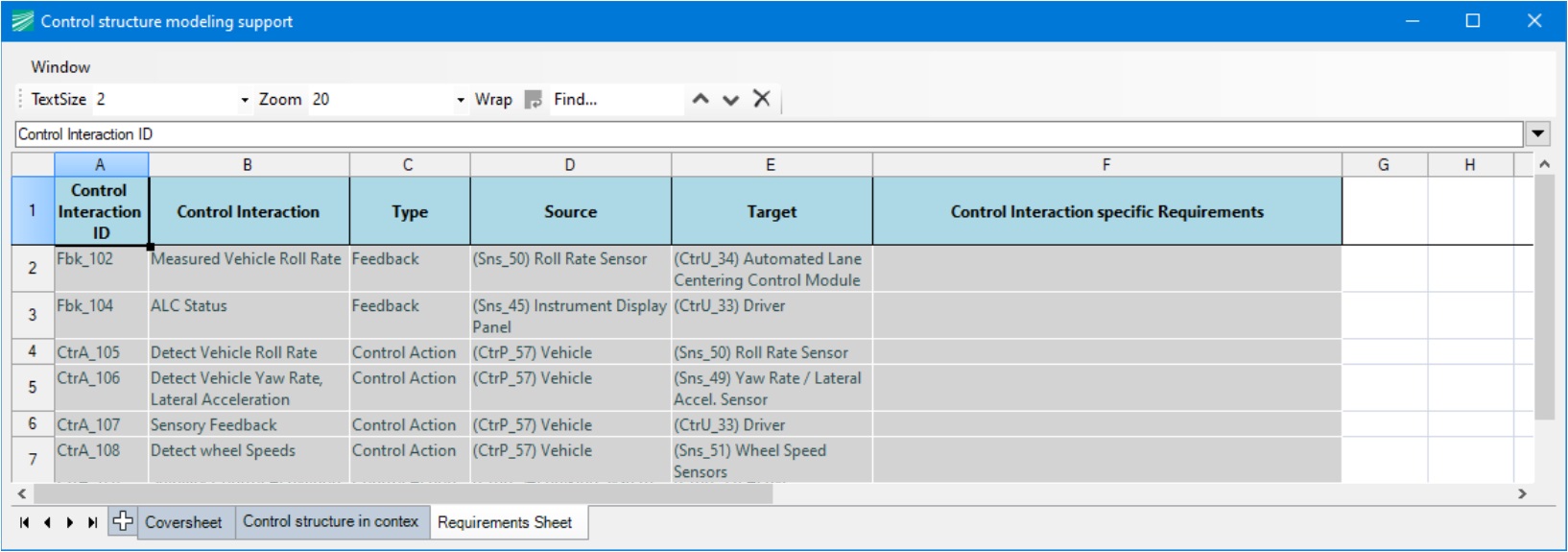The height and width of the screenshot is (552, 1568).
Task: Select the ALC Status cell
Action: point(249,316)
